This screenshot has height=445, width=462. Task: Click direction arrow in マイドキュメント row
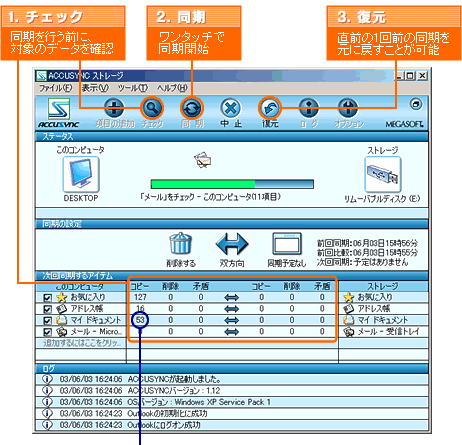(x=232, y=320)
